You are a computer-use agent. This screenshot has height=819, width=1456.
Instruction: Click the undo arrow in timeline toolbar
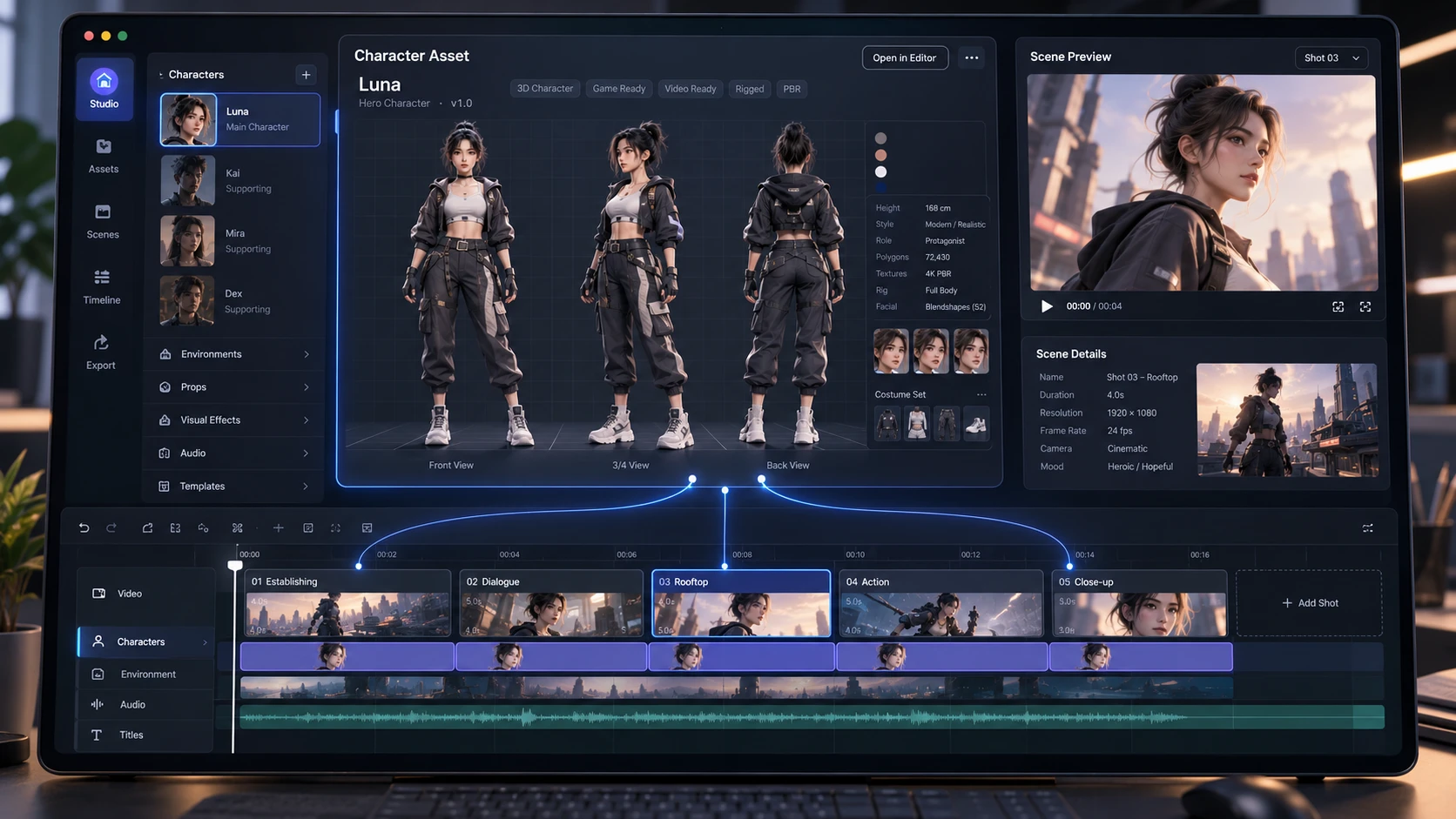point(84,527)
